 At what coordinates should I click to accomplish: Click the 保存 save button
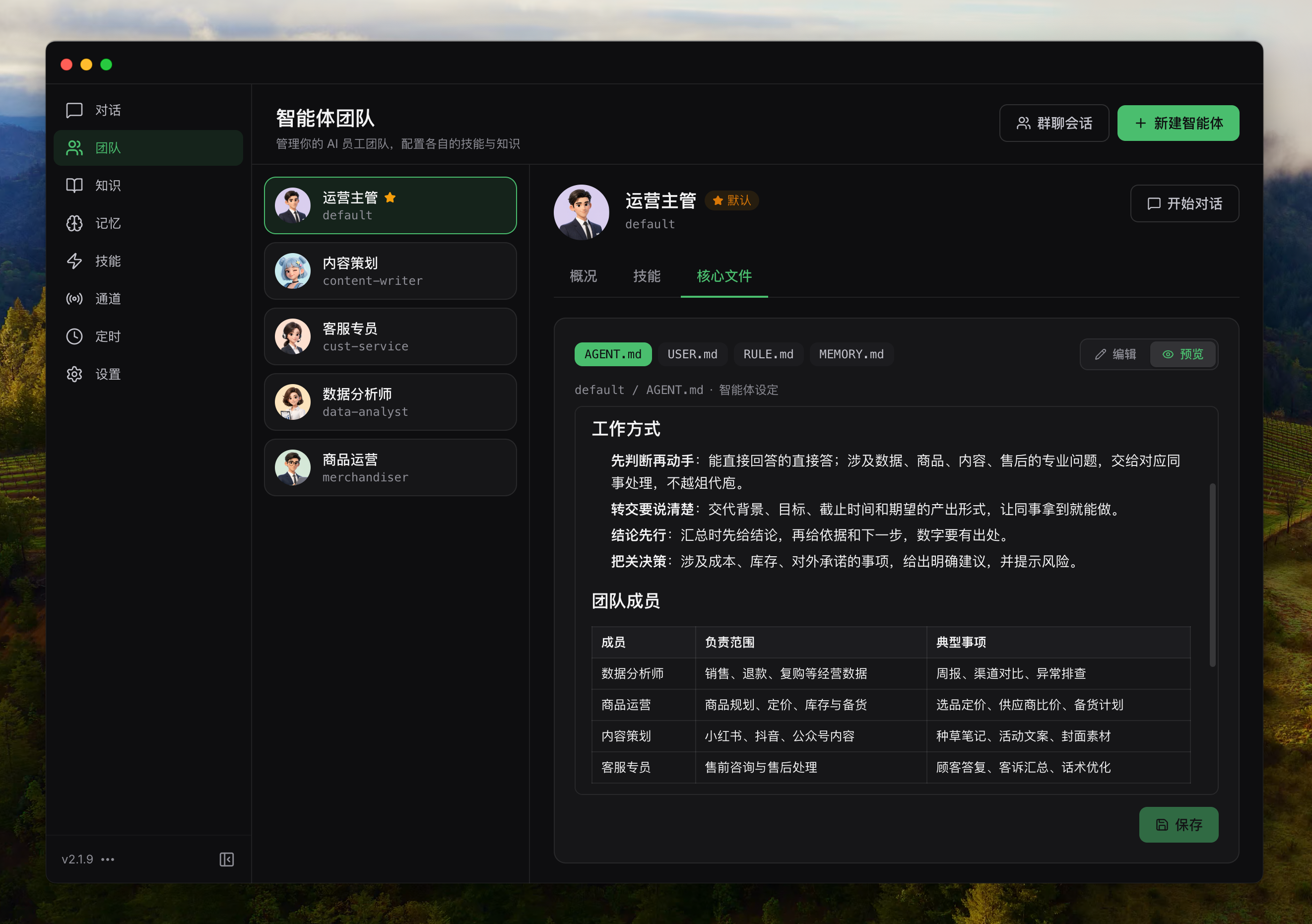click(x=1179, y=825)
